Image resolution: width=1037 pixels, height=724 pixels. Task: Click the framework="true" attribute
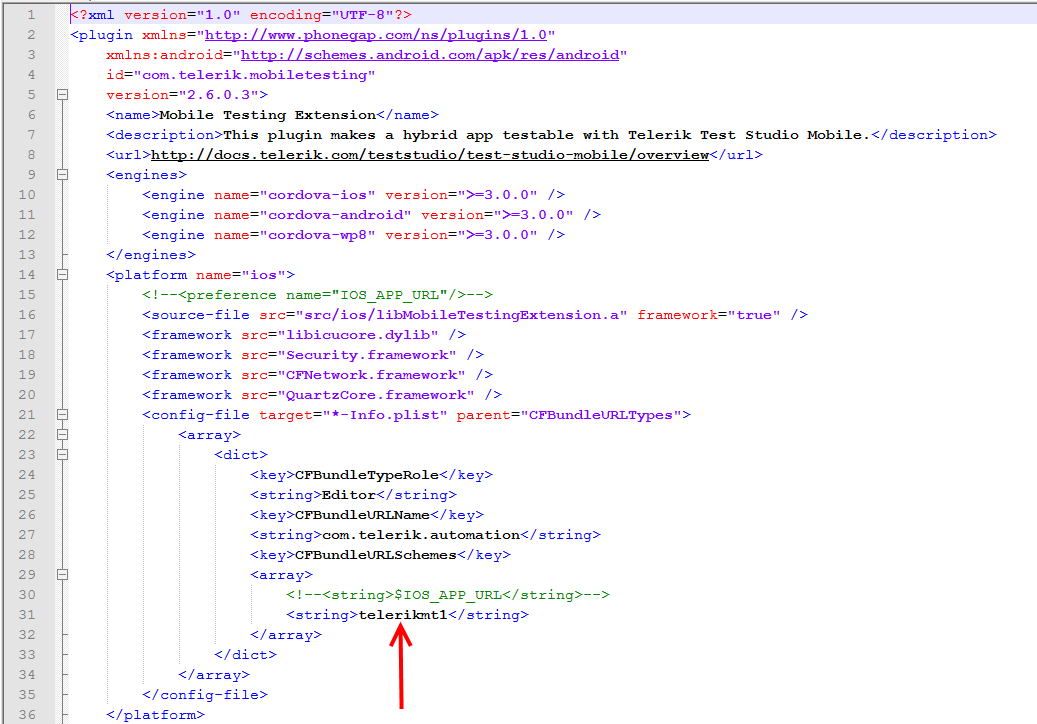pos(709,315)
